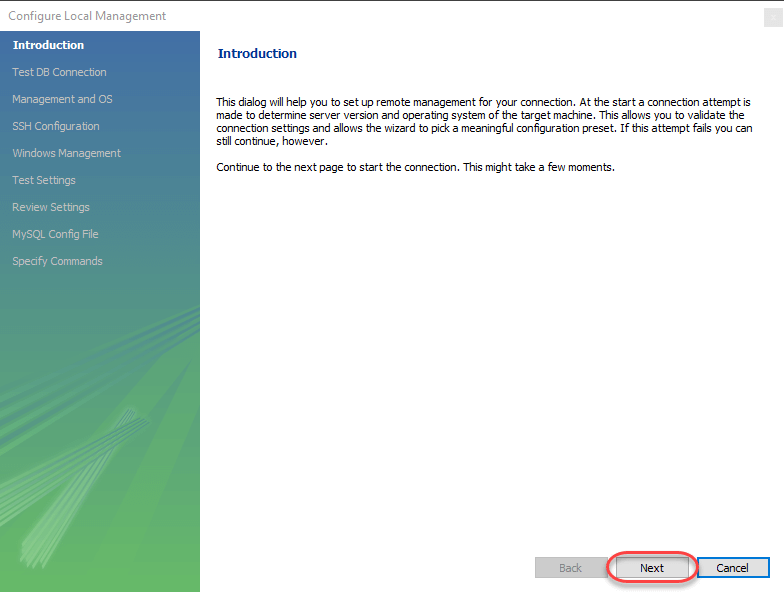784x592 pixels.
Task: Click the paragraph describing remote management setup
Action: point(484,122)
